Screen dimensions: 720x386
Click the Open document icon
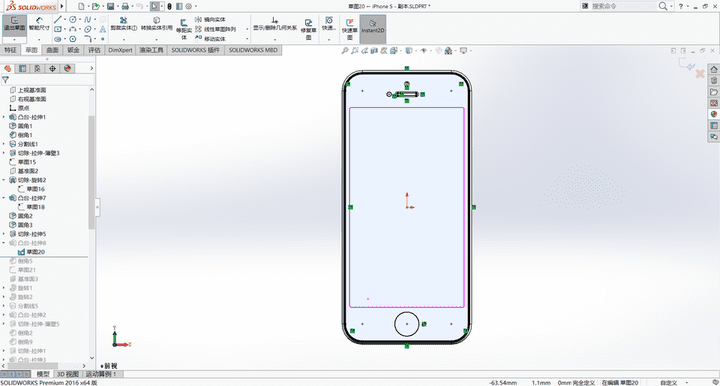point(95,6)
